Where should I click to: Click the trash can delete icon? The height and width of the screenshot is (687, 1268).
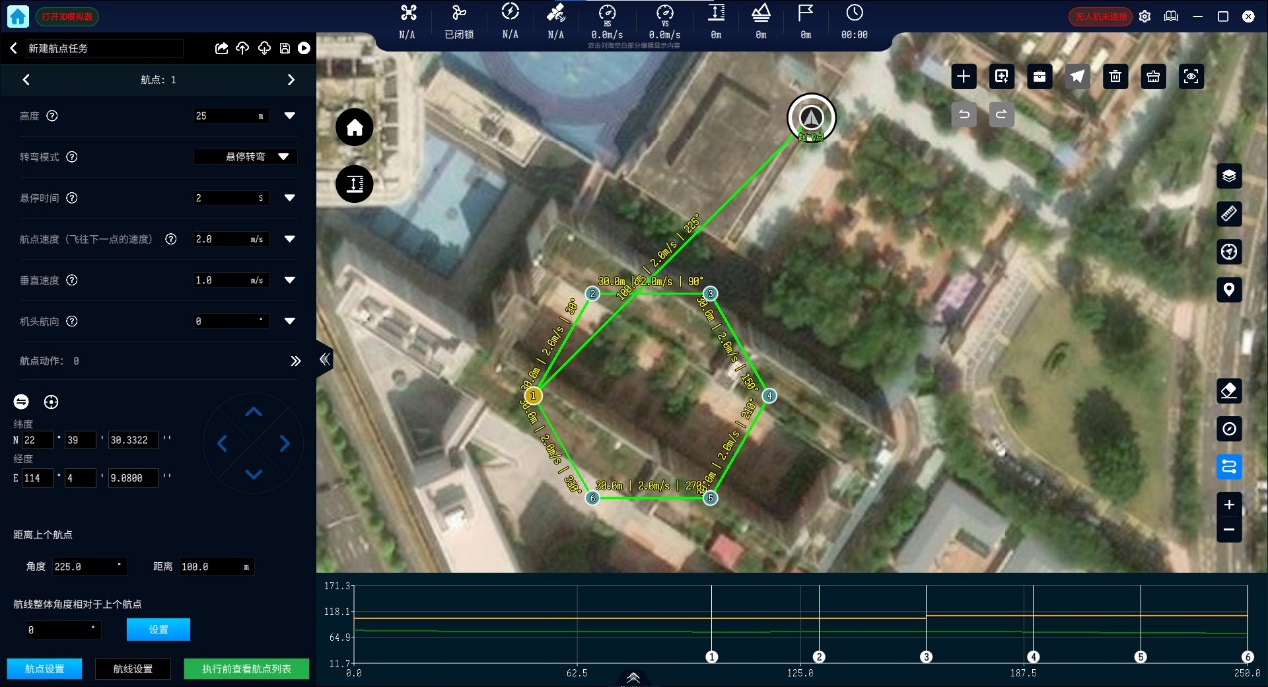1116,76
